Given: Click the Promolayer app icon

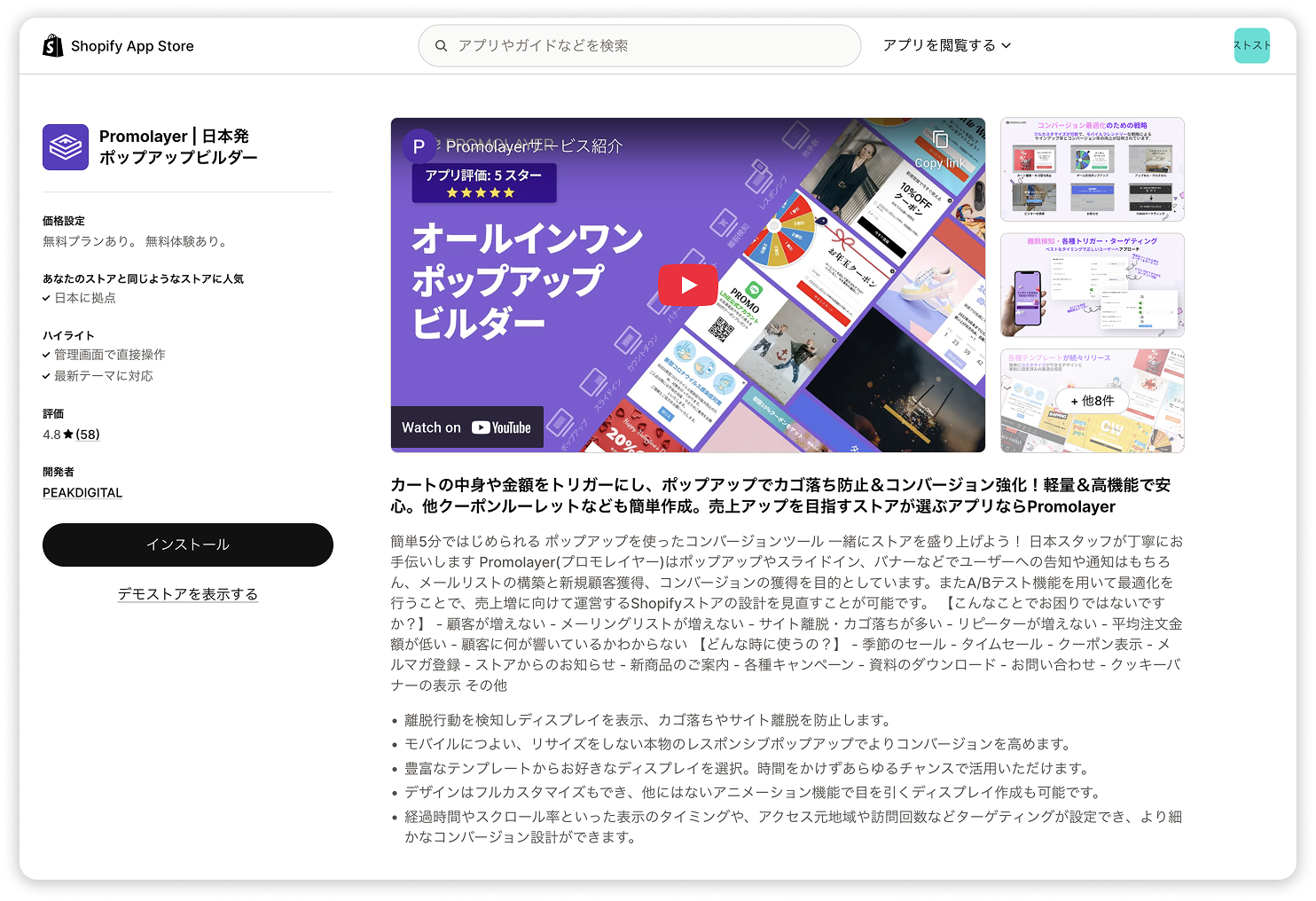Looking at the screenshot, I should [66, 147].
